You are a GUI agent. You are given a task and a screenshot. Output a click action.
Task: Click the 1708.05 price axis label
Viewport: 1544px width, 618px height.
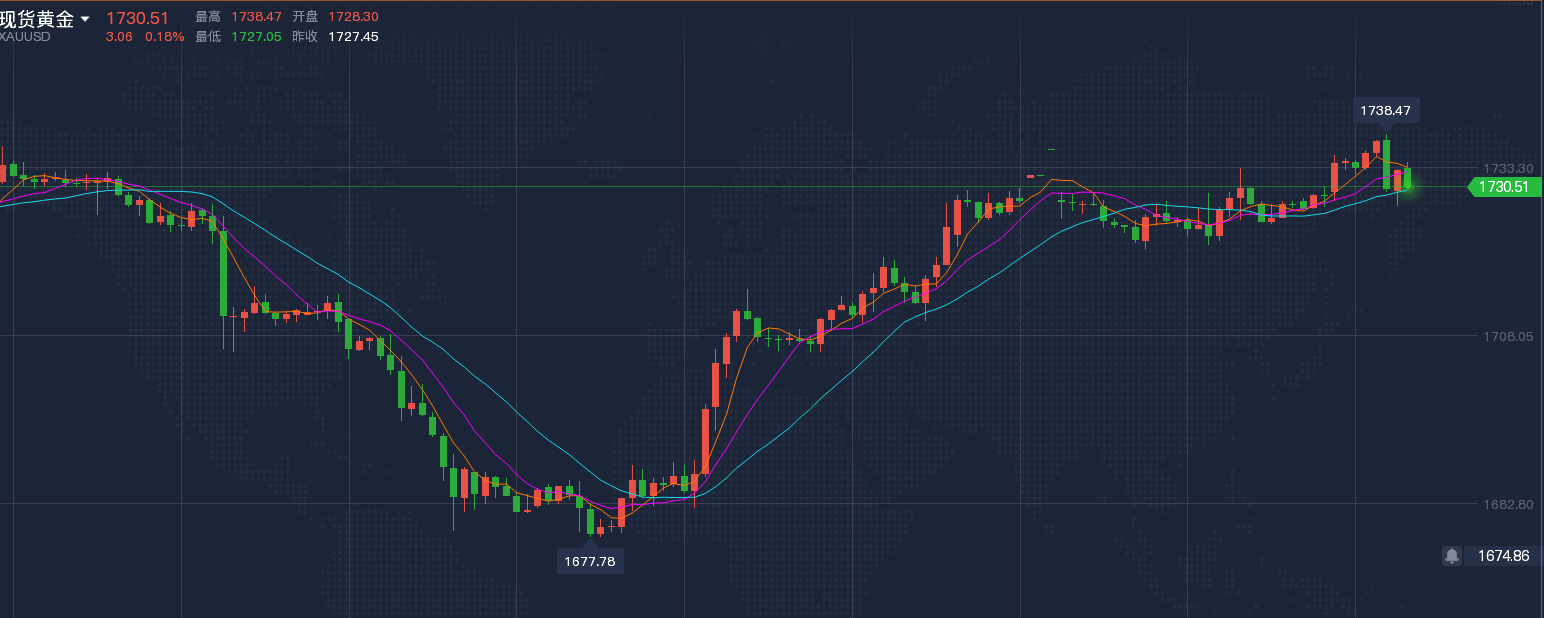[1508, 337]
